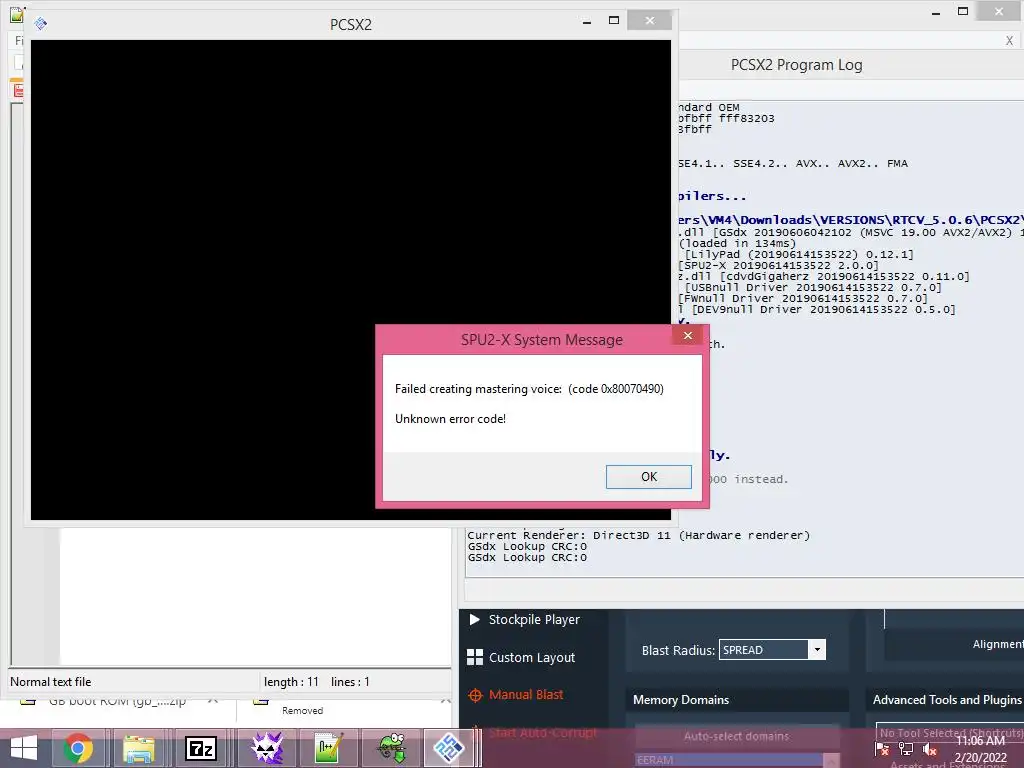Image resolution: width=1024 pixels, height=768 pixels.
Task: Close the PCSX2 Program Log panel
Action: point(1009,40)
